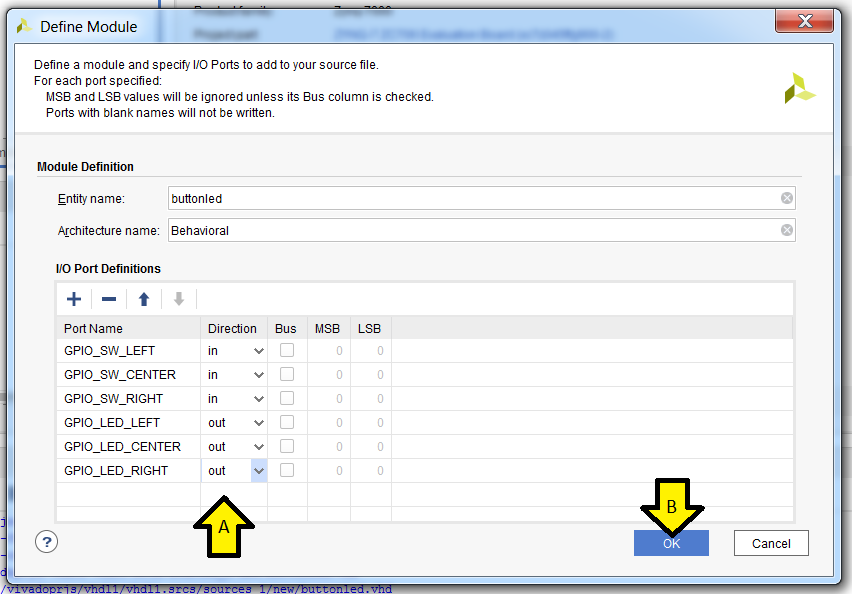Screen dimensions: 852x594
Task: Move port down with down arrow
Action: (x=179, y=299)
